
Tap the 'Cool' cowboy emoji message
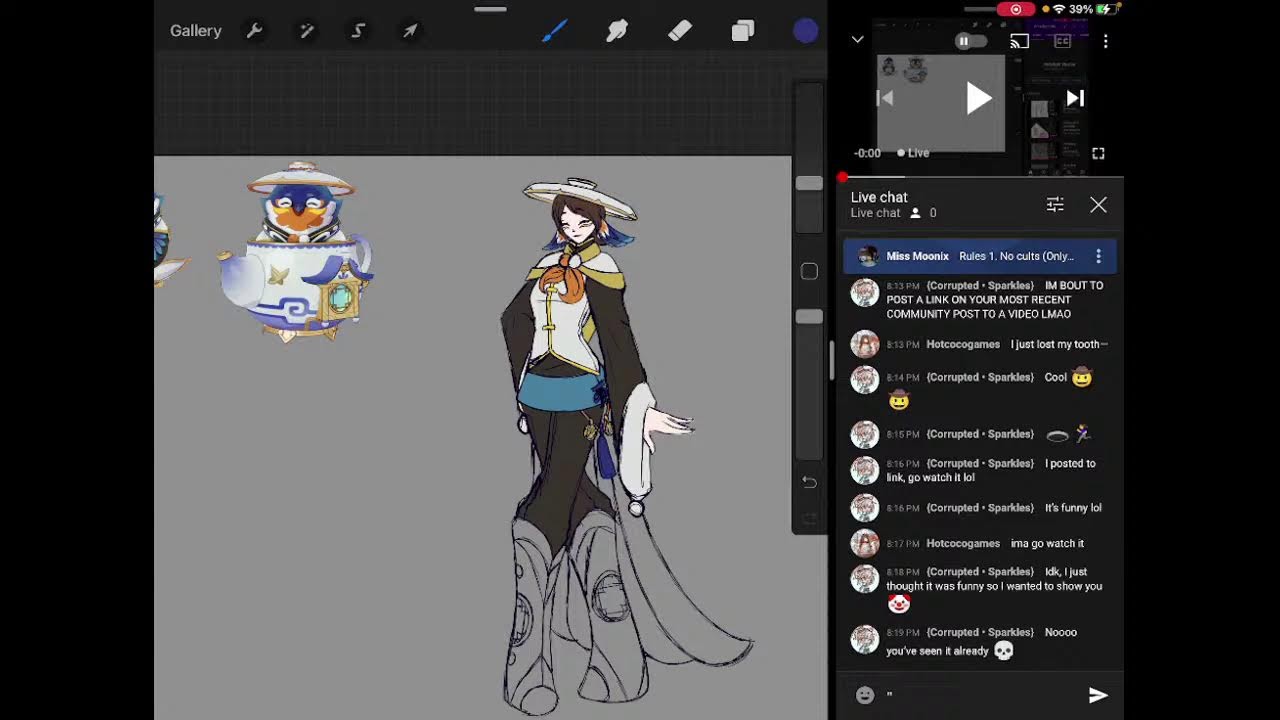pos(979,388)
